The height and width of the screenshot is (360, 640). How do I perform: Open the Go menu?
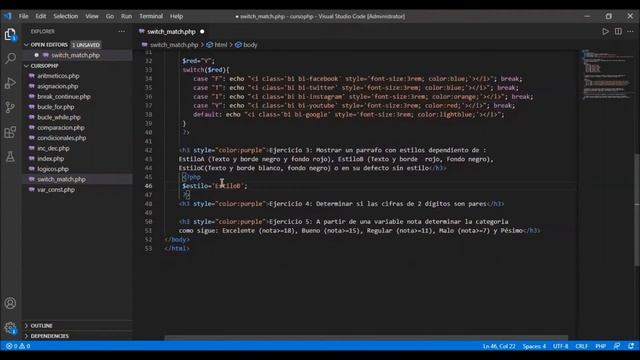(x=110, y=16)
